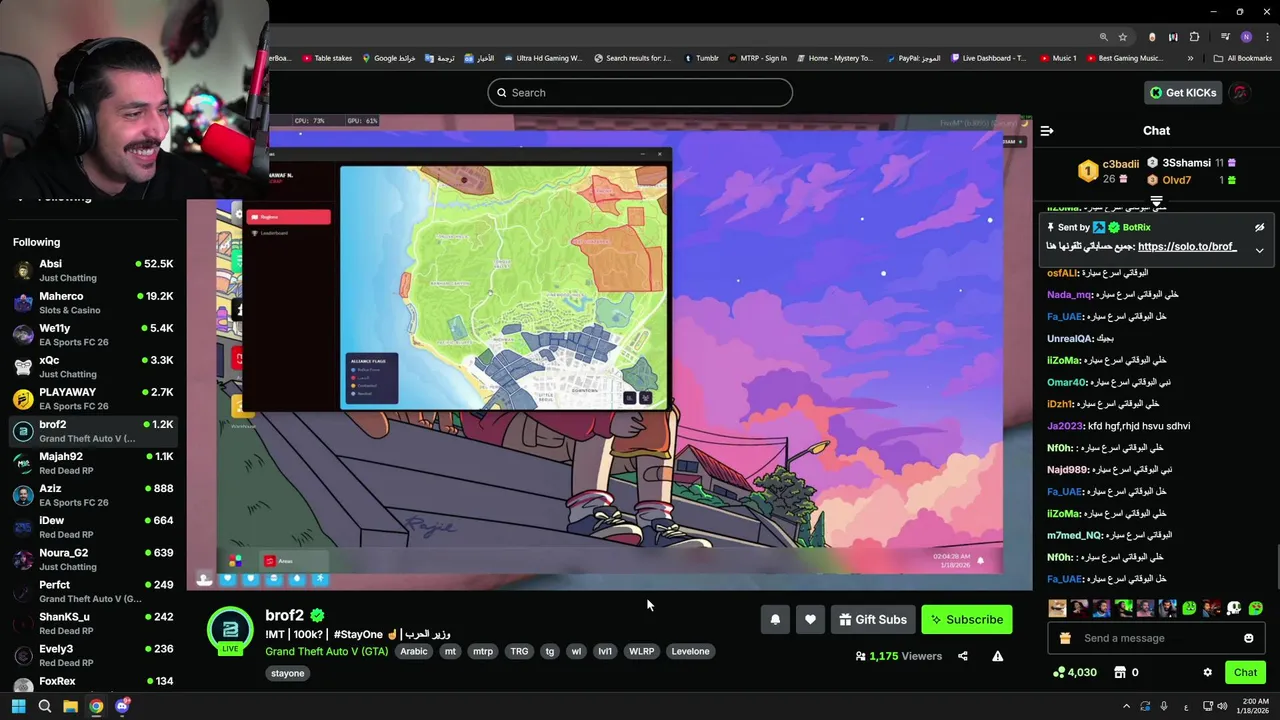Select the mtrp tag
The image size is (1280, 720).
point(483,652)
